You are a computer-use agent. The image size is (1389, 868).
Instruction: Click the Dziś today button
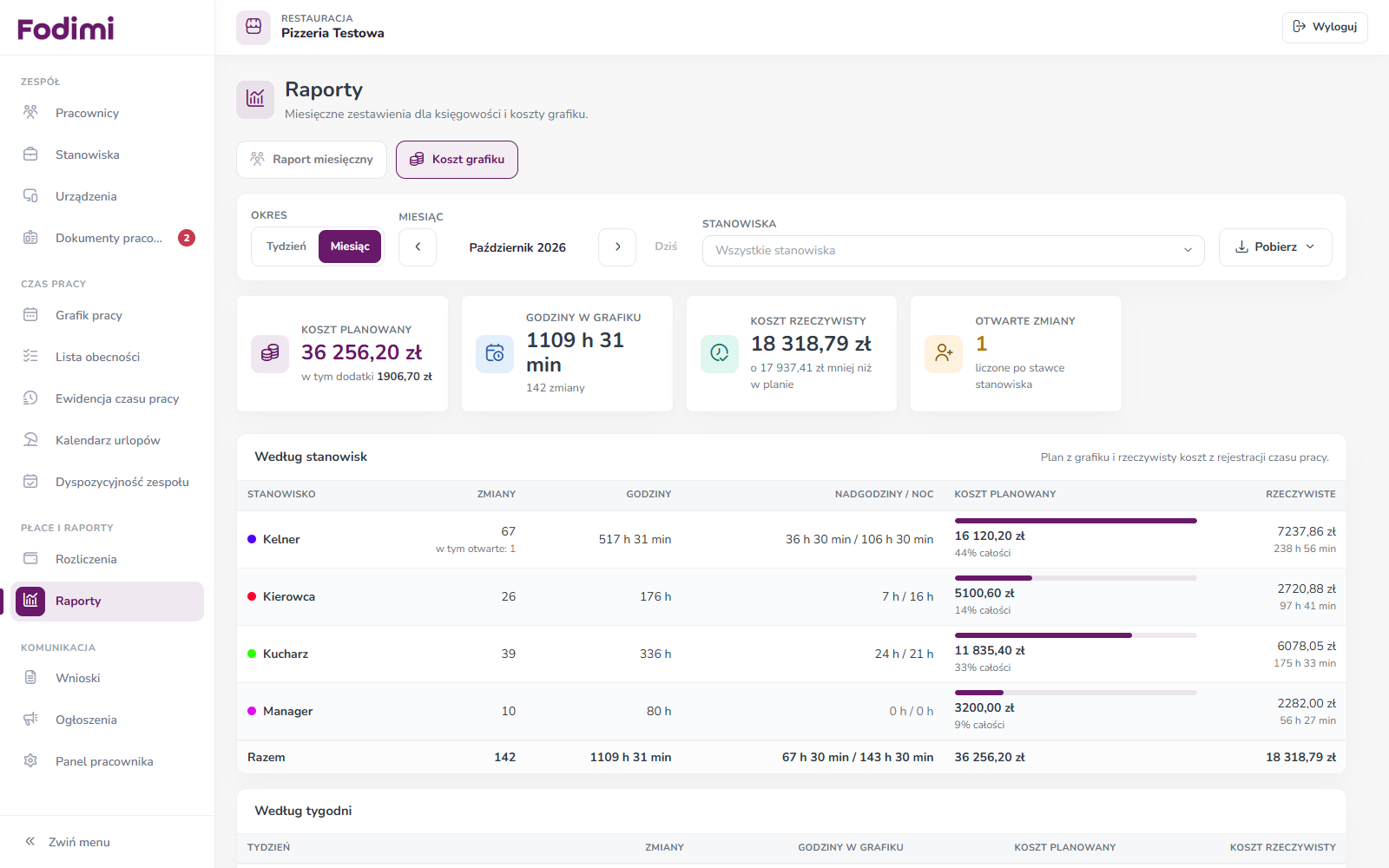(666, 247)
